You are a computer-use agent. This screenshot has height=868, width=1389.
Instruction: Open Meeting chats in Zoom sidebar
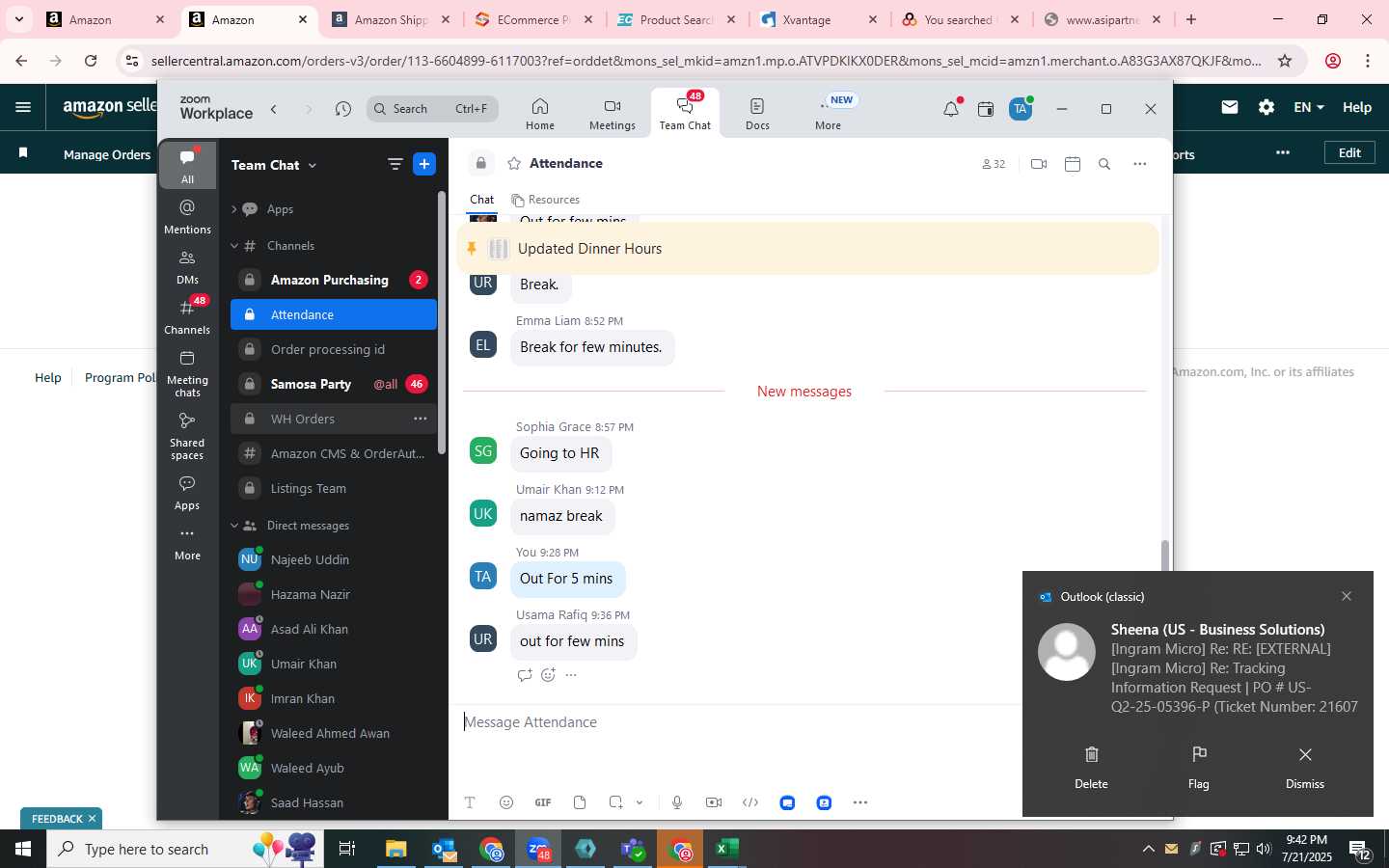tap(187, 374)
